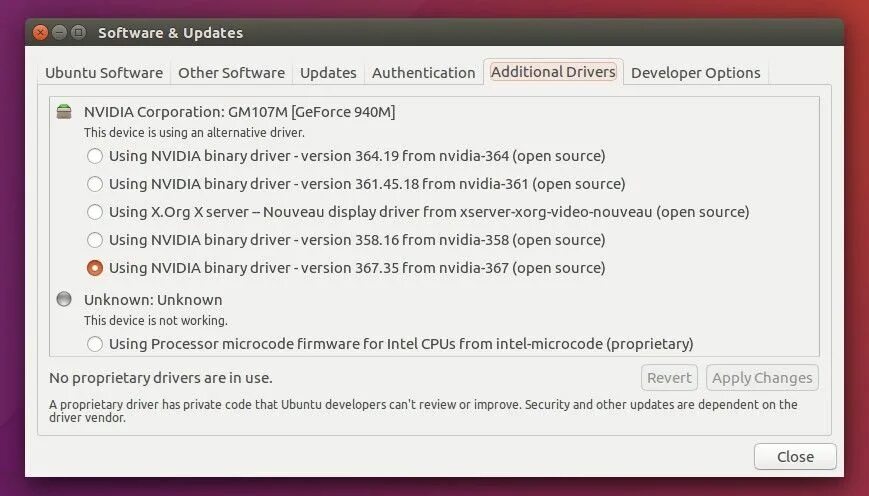The image size is (869, 496).
Task: Maximize the Software & Updates window
Action: click(78, 33)
